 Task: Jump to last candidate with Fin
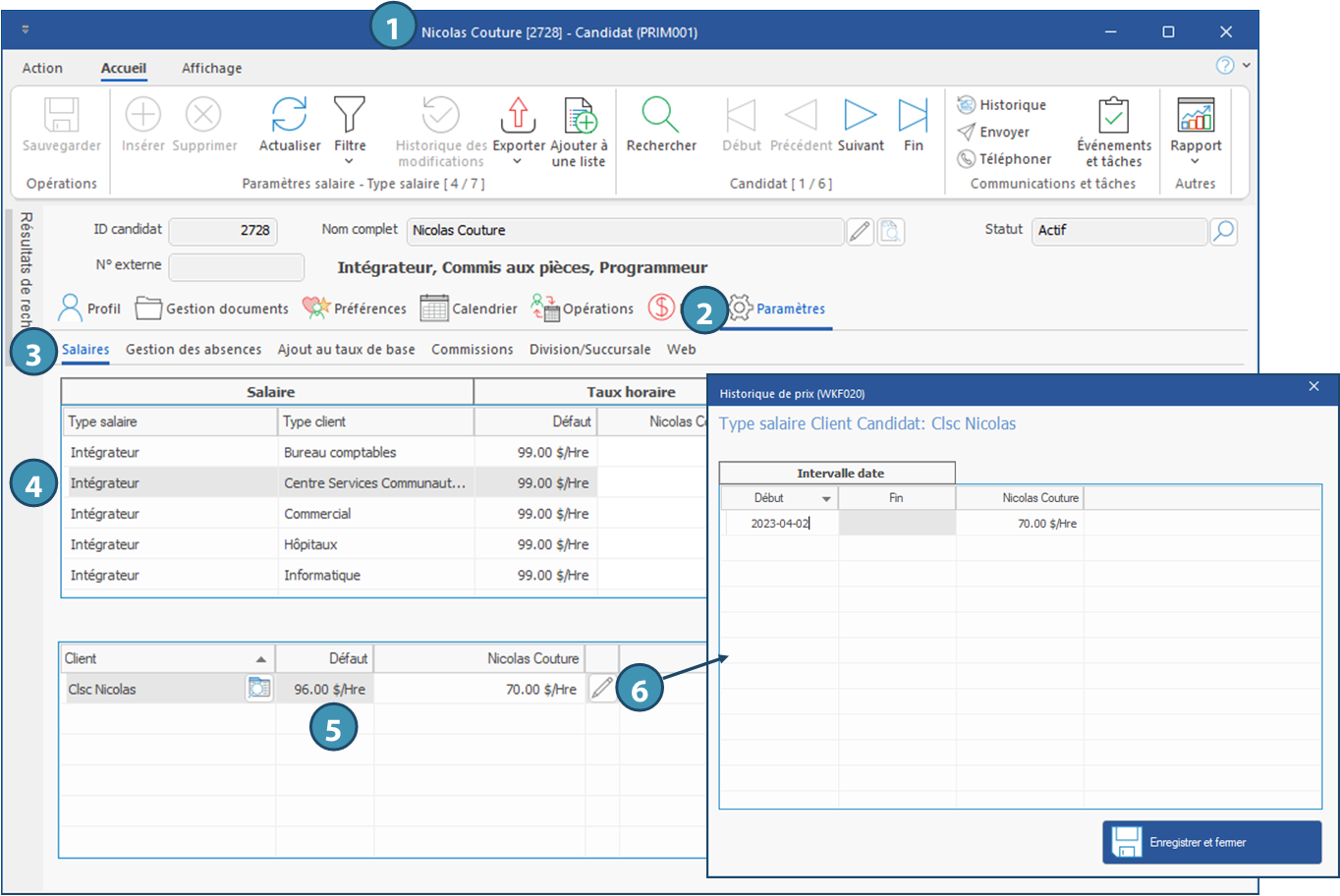pyautogui.click(x=914, y=116)
